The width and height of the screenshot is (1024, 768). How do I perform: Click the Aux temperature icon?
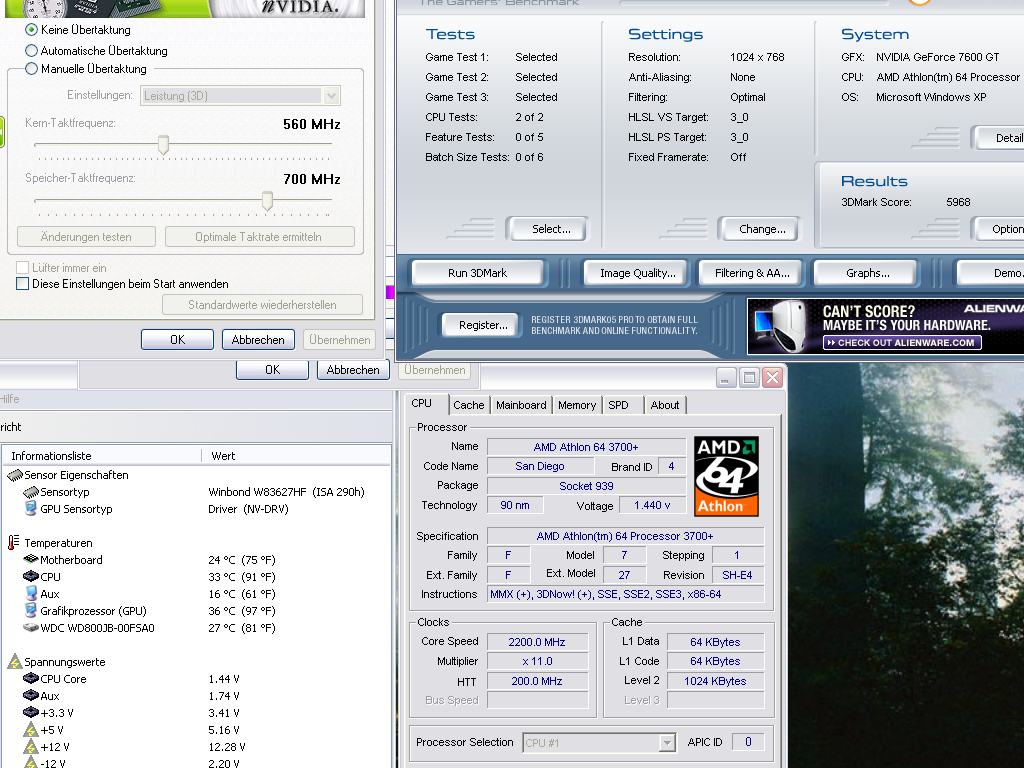[31, 593]
